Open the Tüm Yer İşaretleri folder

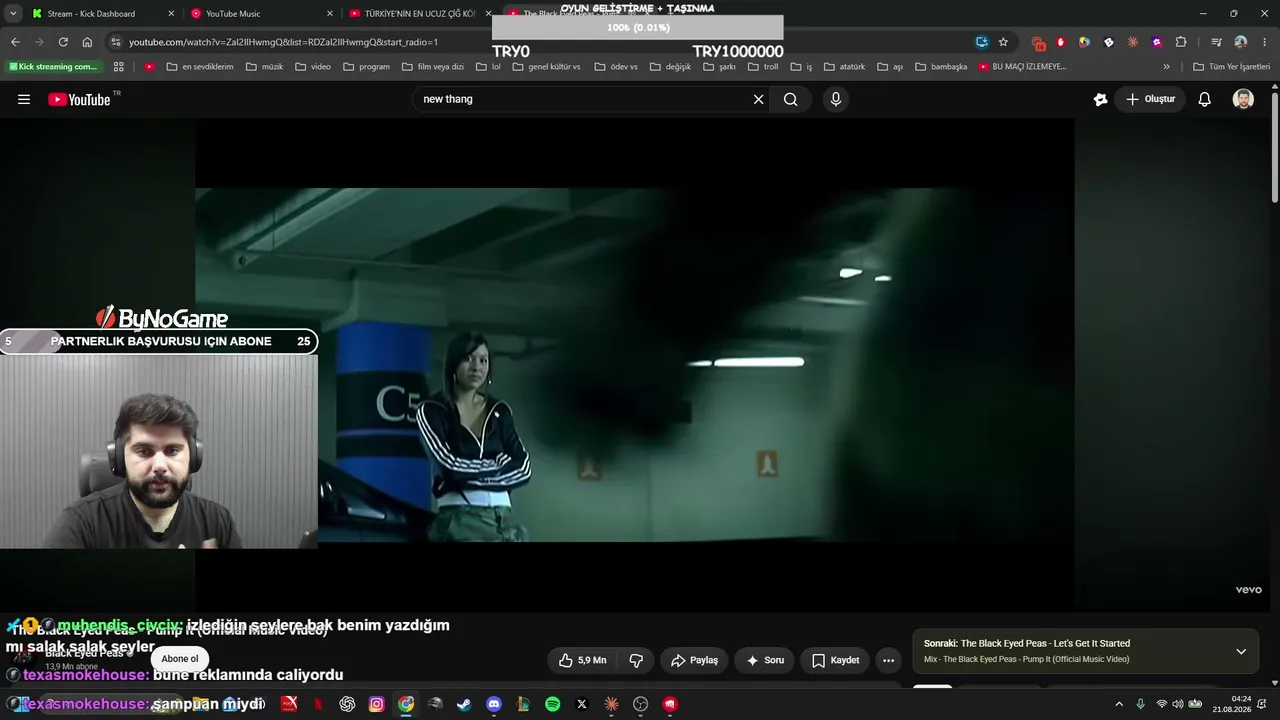tap(1232, 67)
